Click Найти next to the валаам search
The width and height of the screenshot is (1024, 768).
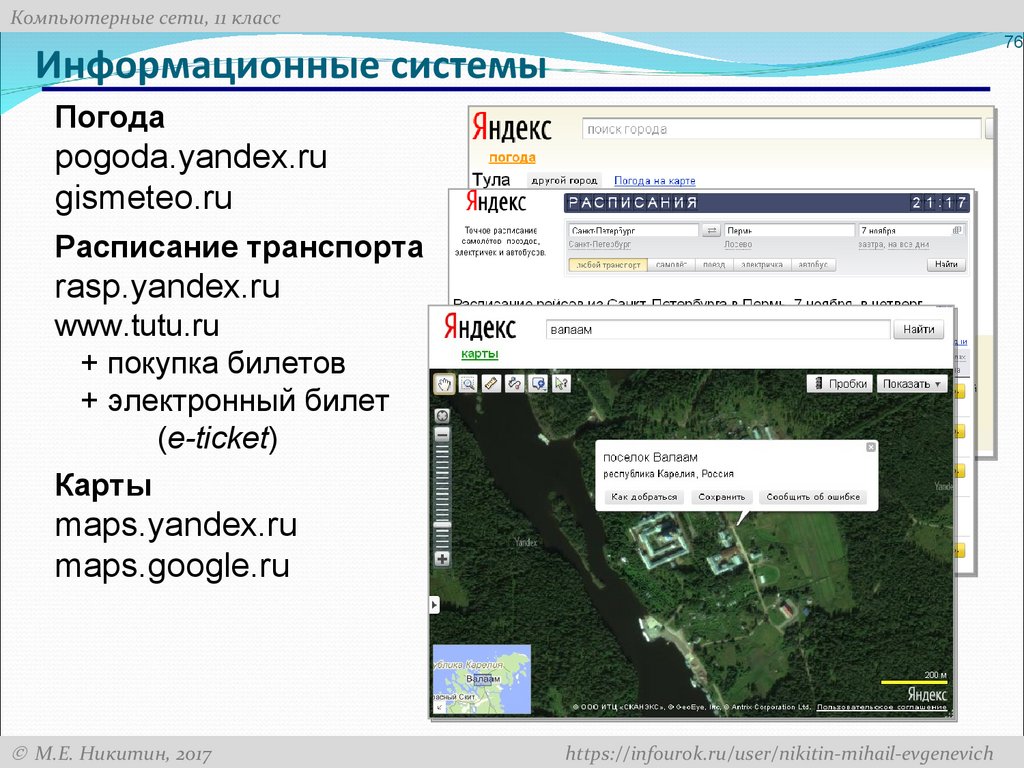[x=919, y=329]
